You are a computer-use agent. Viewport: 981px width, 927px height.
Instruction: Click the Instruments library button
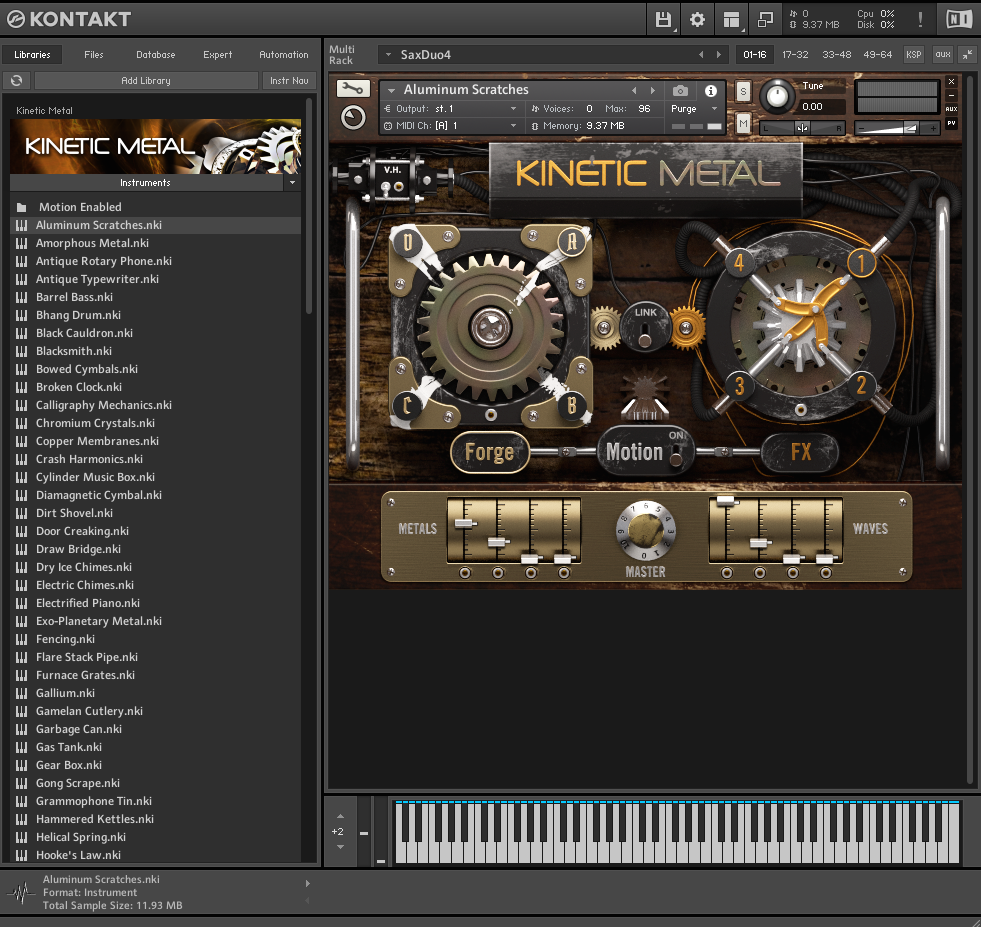tap(145, 183)
